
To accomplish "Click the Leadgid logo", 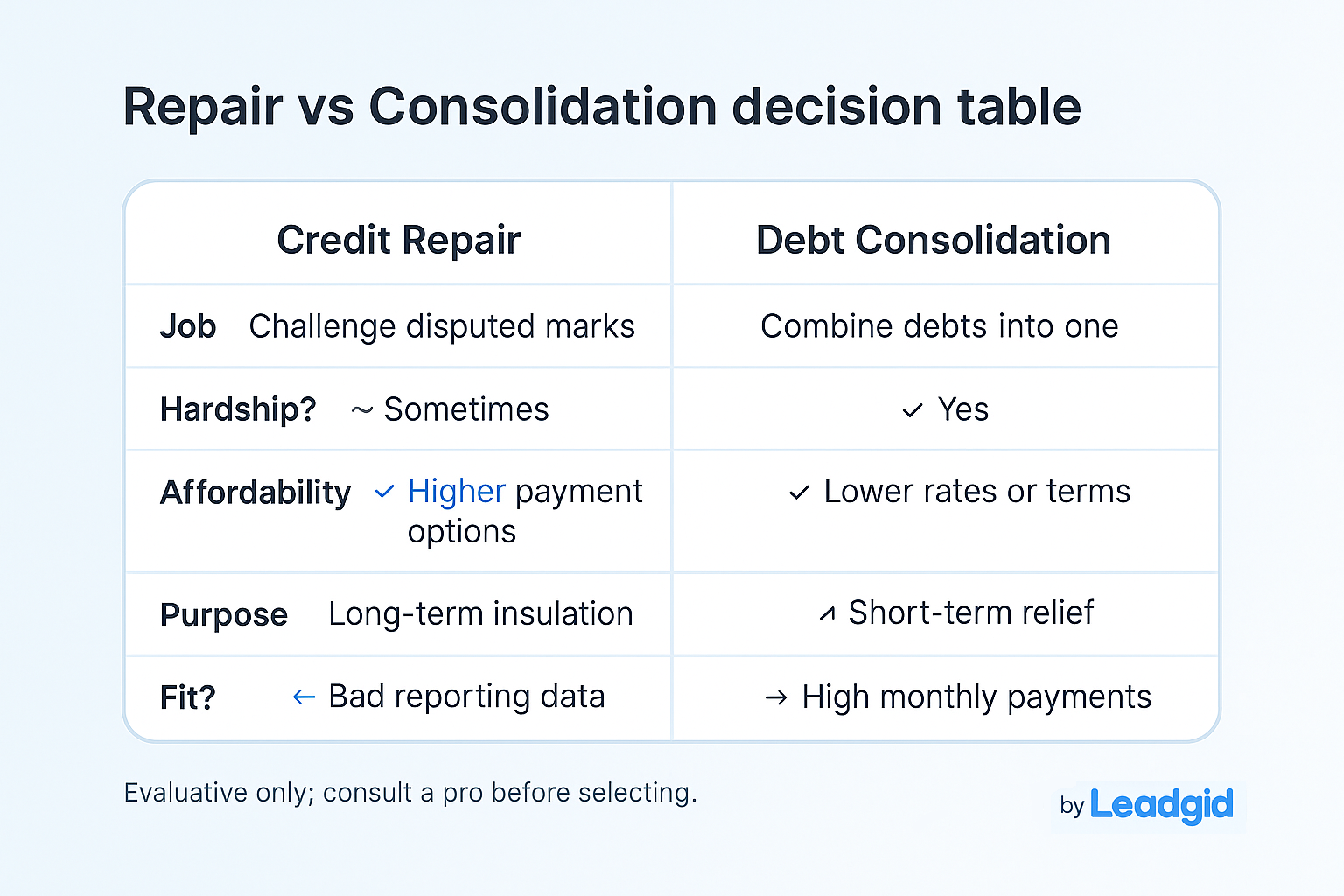I will click(x=1160, y=804).
